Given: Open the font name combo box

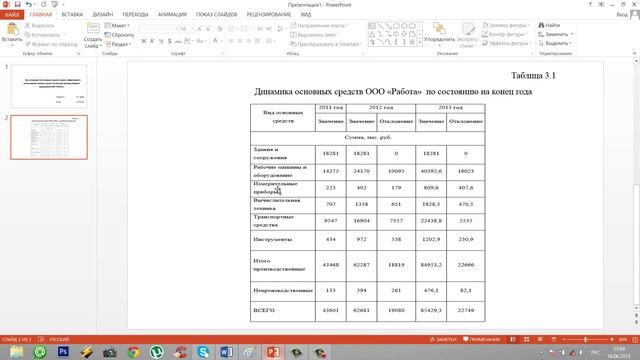Looking at the screenshot, I should [x=158, y=29].
